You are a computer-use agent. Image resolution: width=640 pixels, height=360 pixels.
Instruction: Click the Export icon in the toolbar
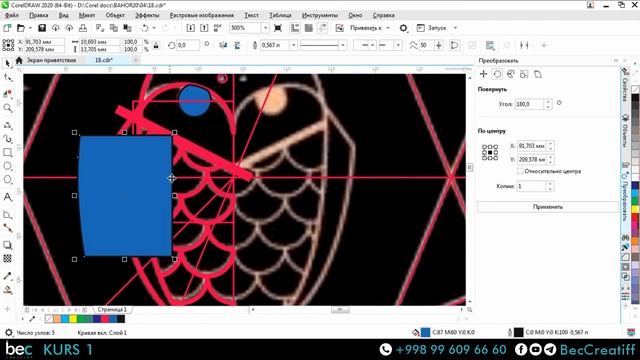(x=204, y=28)
